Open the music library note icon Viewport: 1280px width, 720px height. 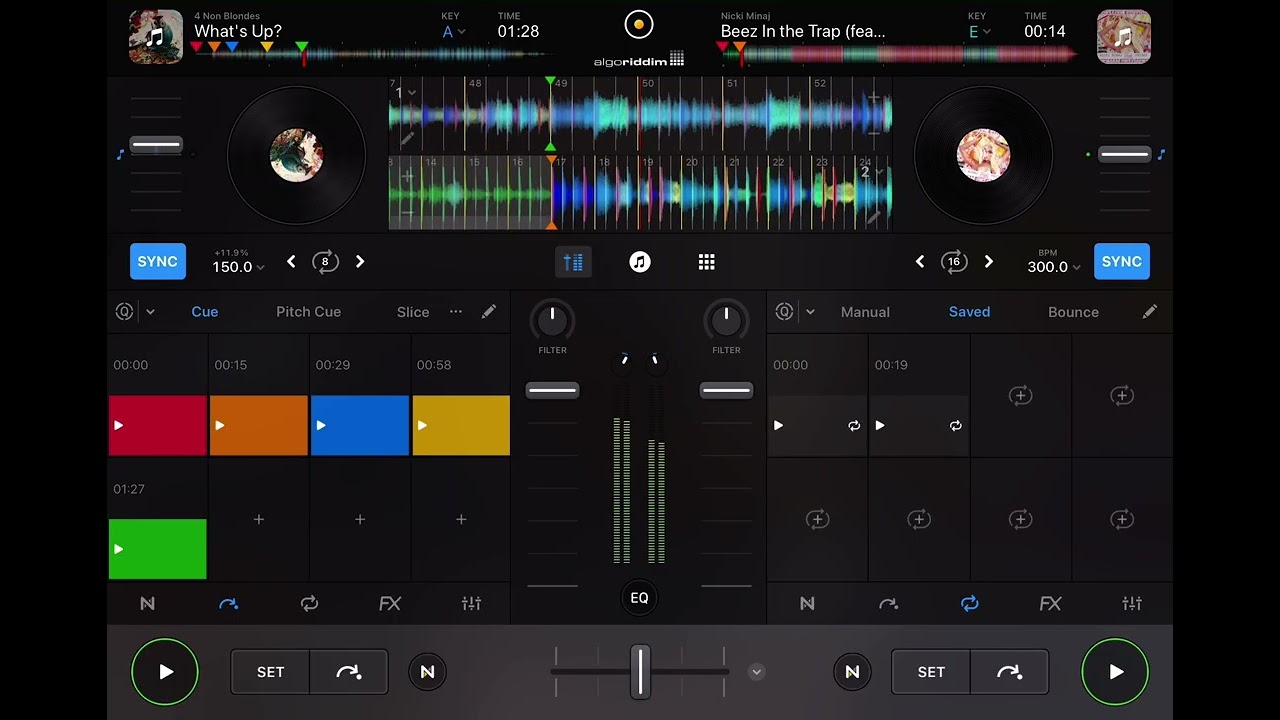pos(640,262)
